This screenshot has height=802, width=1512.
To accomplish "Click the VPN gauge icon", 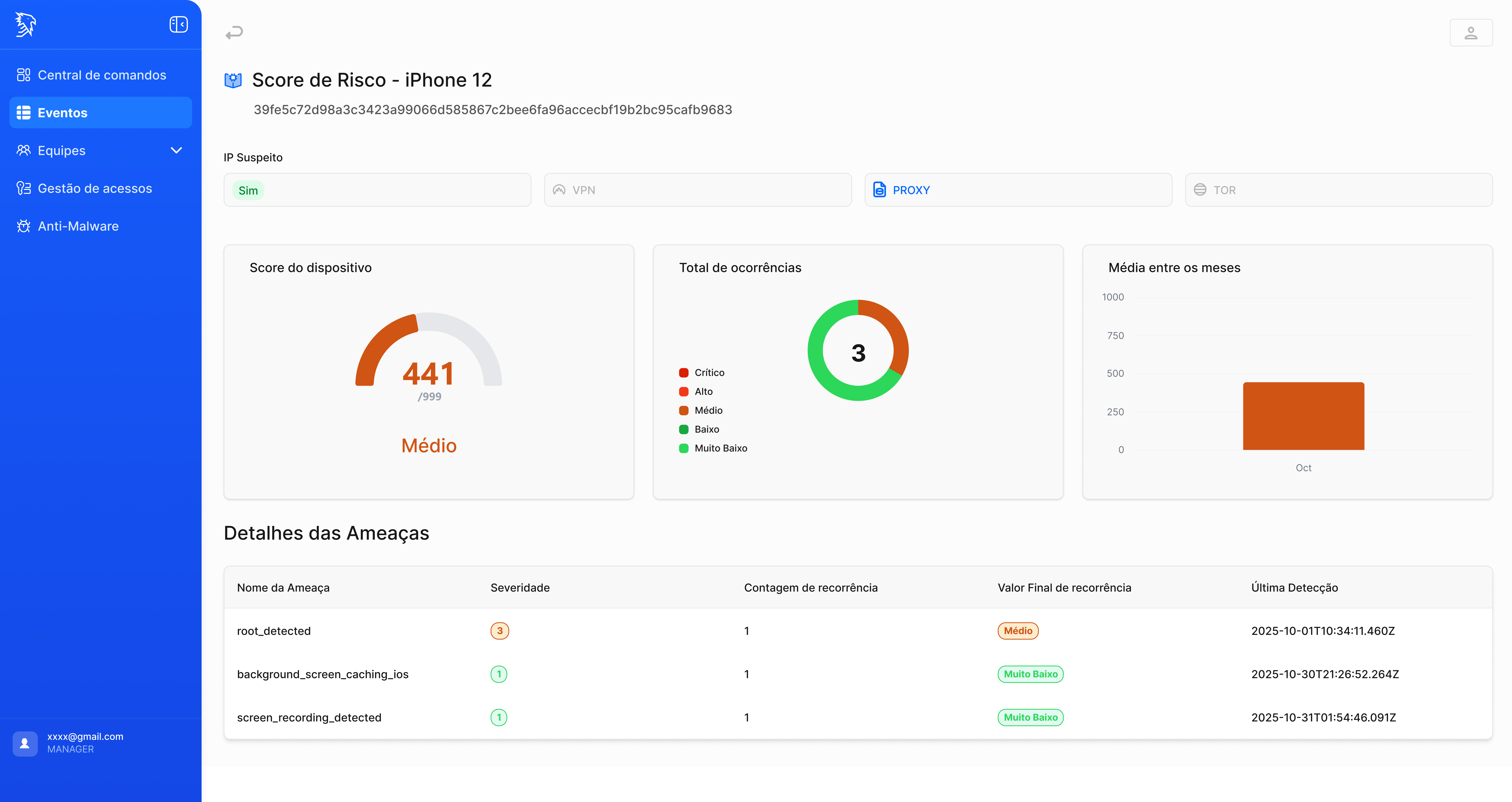I will [x=559, y=189].
